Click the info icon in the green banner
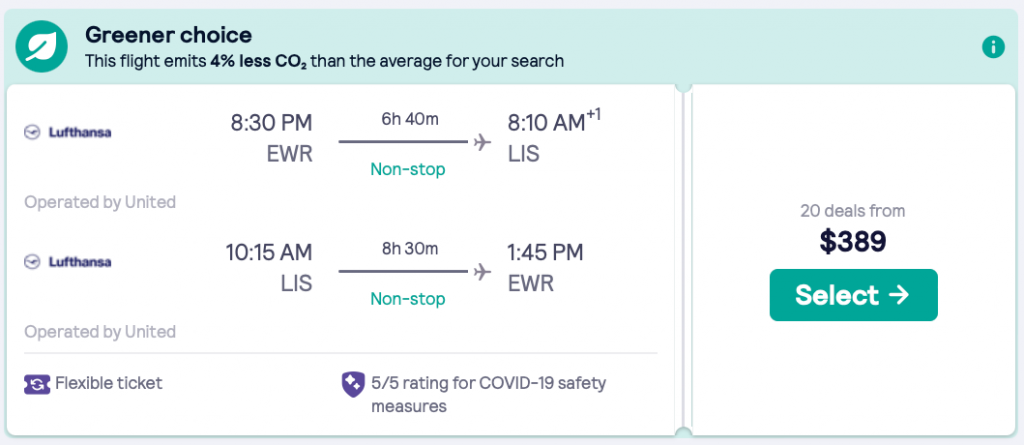The width and height of the screenshot is (1024, 445). (x=992, y=46)
